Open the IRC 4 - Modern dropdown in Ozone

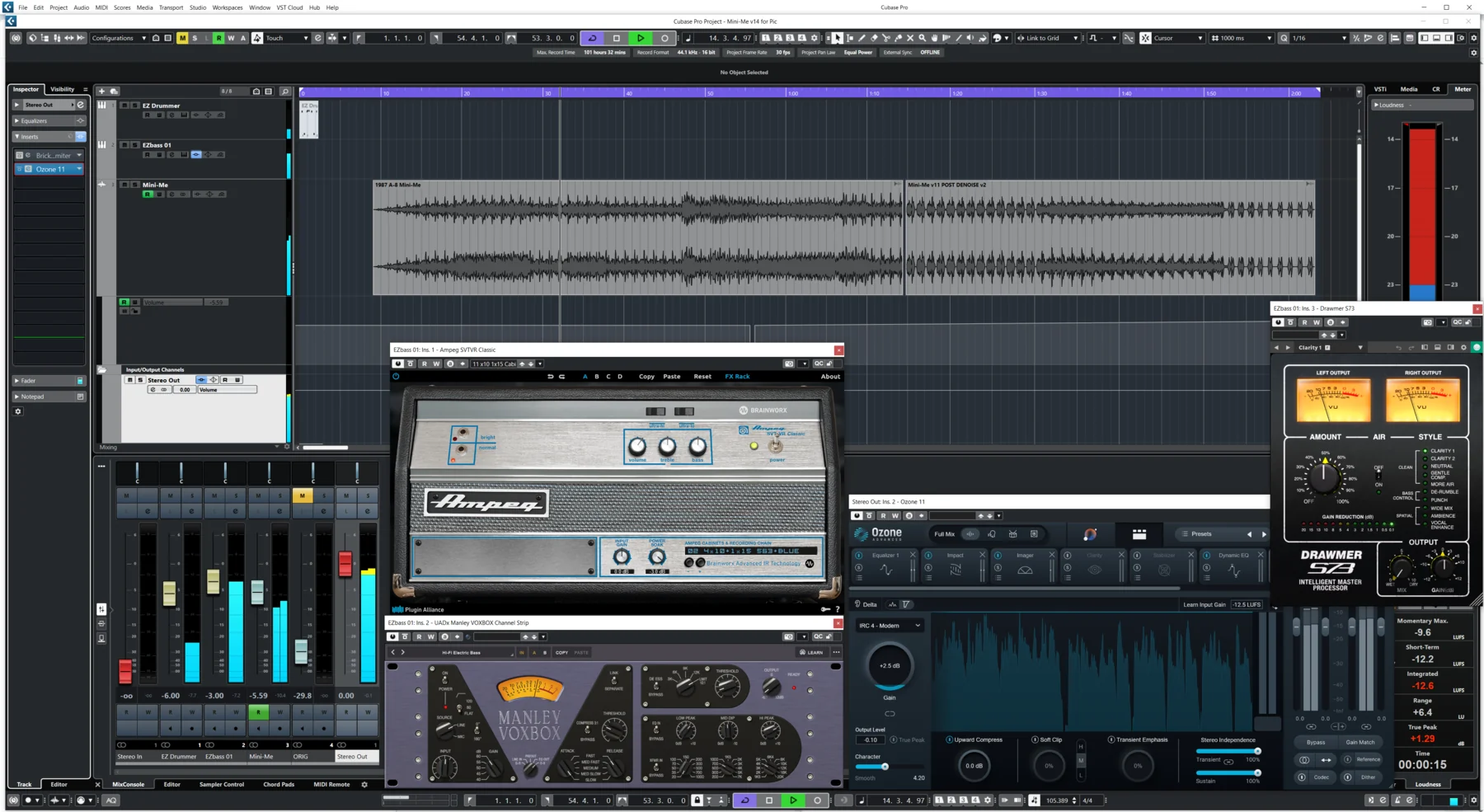pos(889,625)
